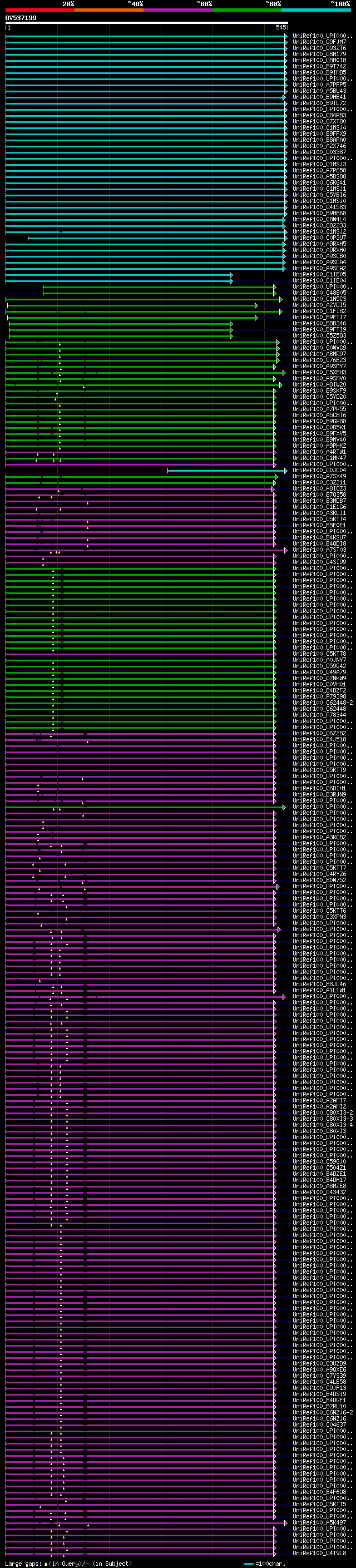Click the UniRef100_A8IW20 label
The image size is (356, 1568).
point(319,384)
